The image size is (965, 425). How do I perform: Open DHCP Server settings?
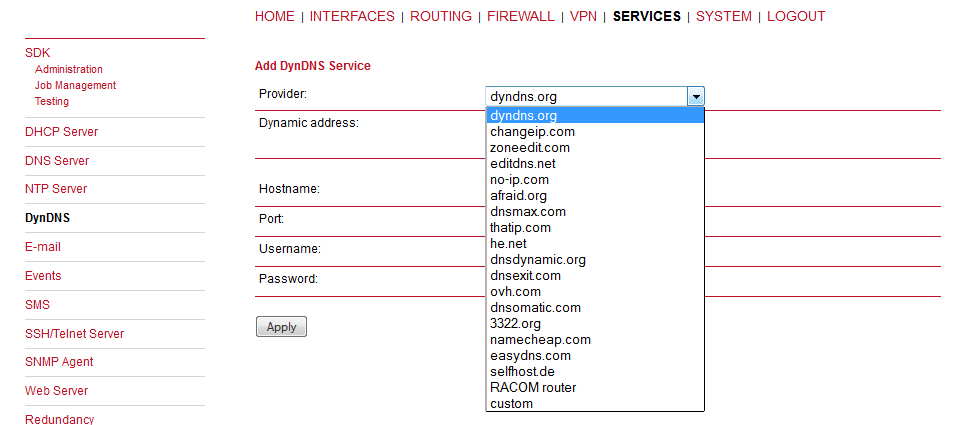coord(62,132)
